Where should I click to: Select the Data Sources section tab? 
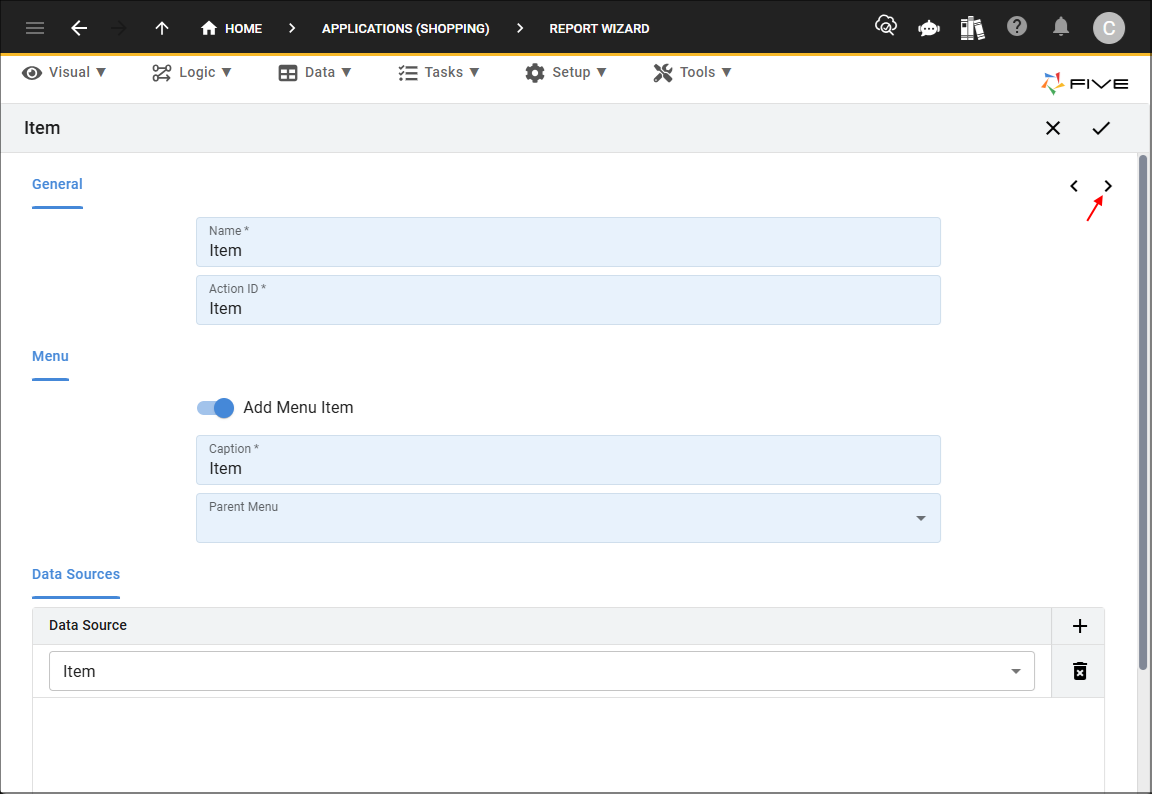pos(76,574)
